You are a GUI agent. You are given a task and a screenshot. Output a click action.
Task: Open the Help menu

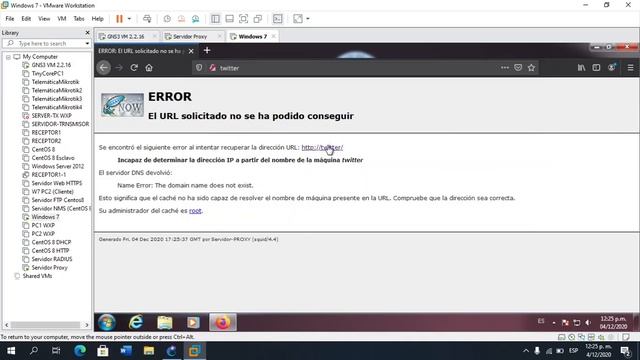pos(98,19)
